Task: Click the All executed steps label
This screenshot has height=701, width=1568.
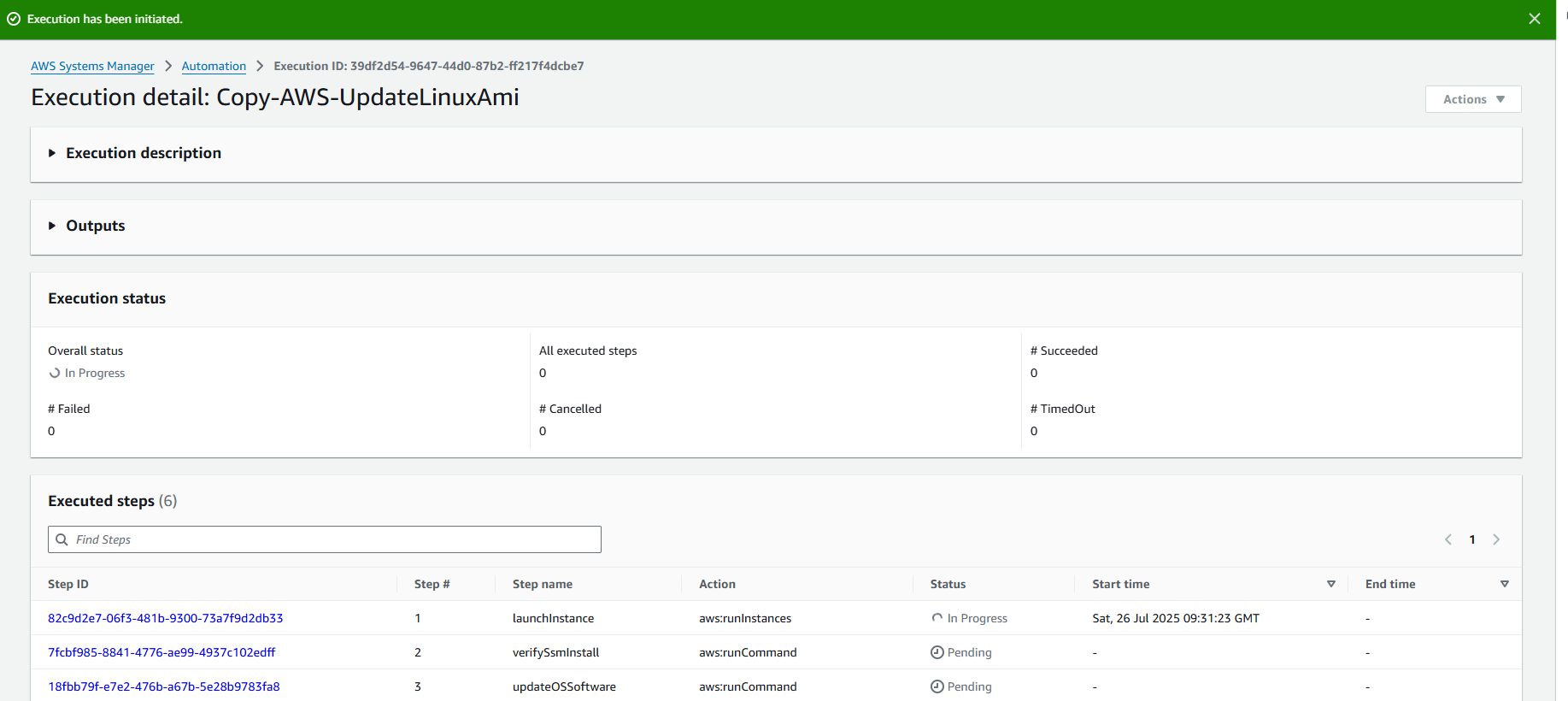Action: [588, 350]
